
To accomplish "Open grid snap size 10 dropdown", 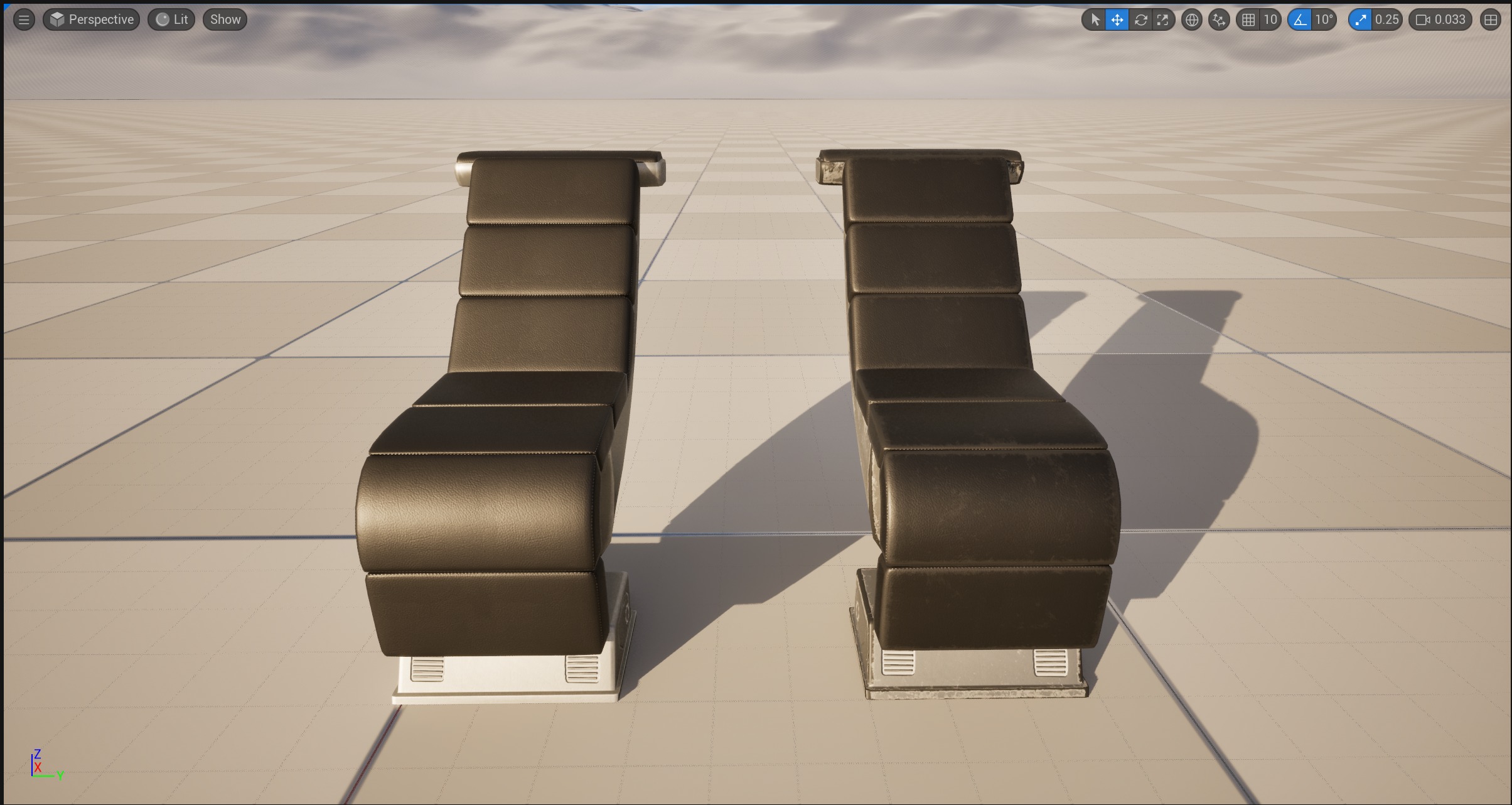I will pyautogui.click(x=1270, y=19).
